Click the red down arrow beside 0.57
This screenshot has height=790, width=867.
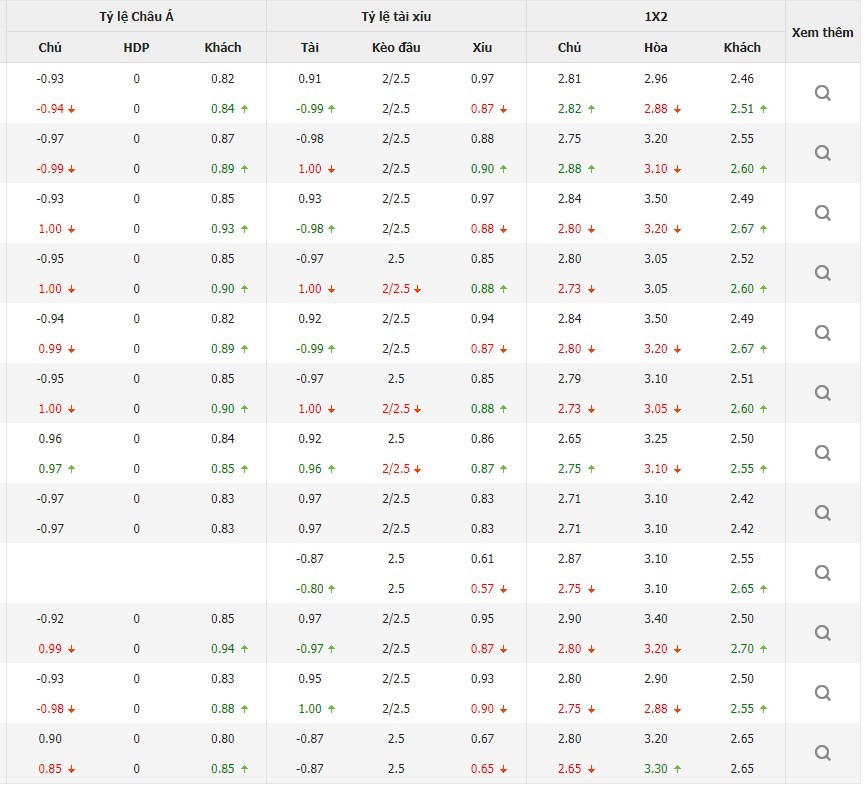[x=504, y=589]
